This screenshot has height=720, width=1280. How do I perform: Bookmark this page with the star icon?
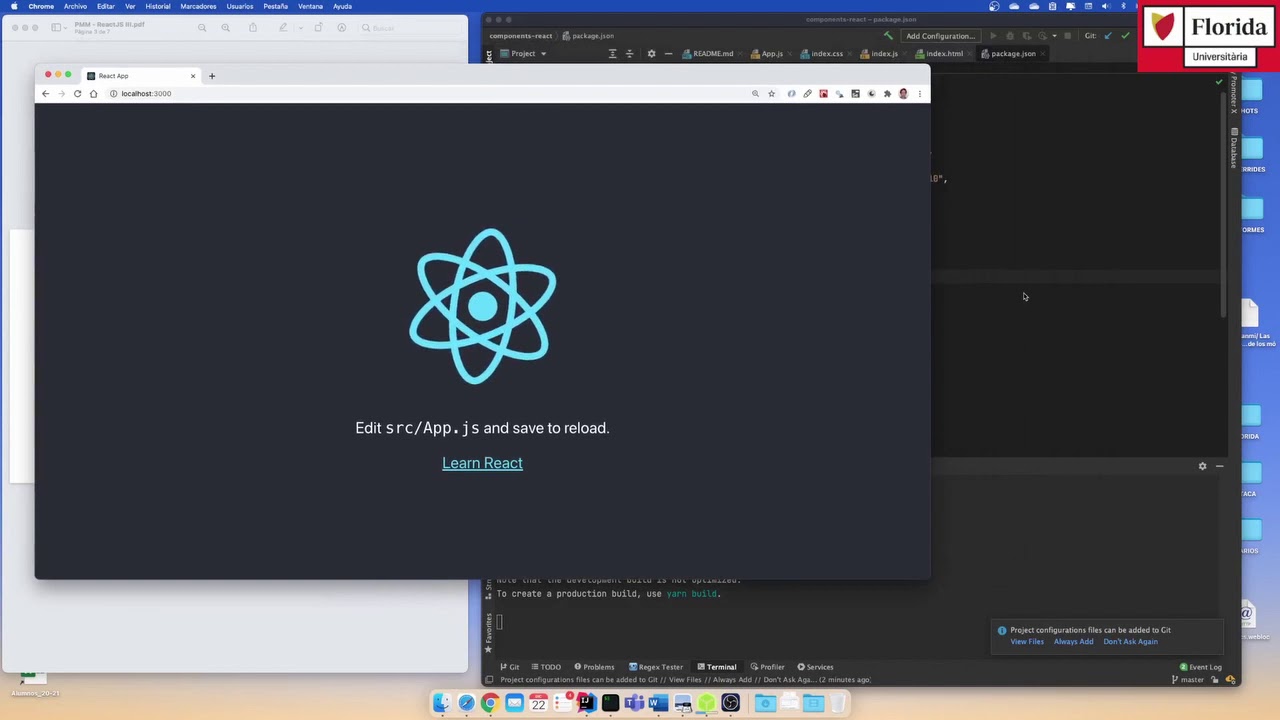pos(771,94)
